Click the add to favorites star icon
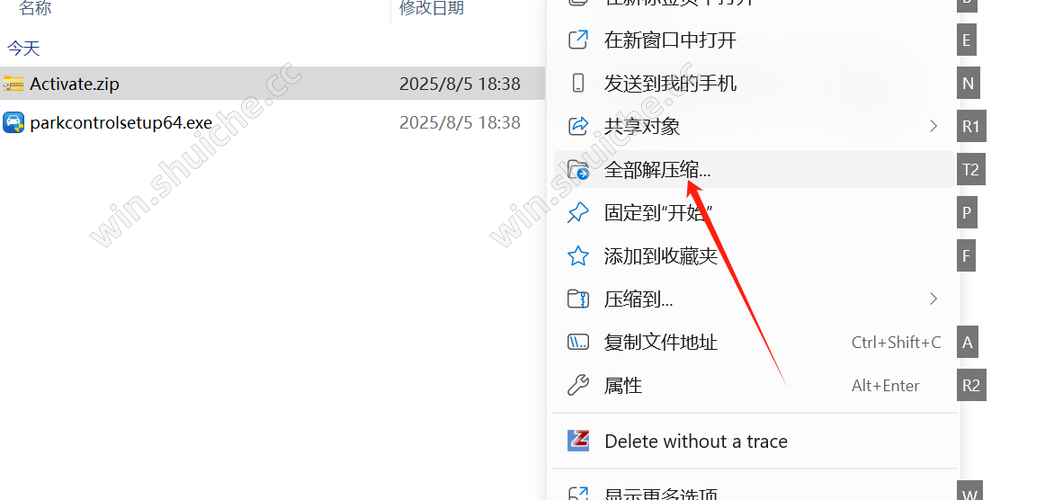1045x500 pixels. tap(578, 256)
